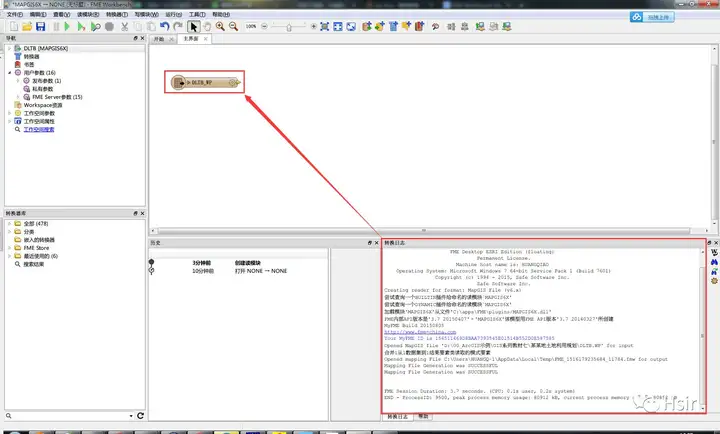Open the 文件(F) menu
720x434 pixels.
[x=15, y=15]
